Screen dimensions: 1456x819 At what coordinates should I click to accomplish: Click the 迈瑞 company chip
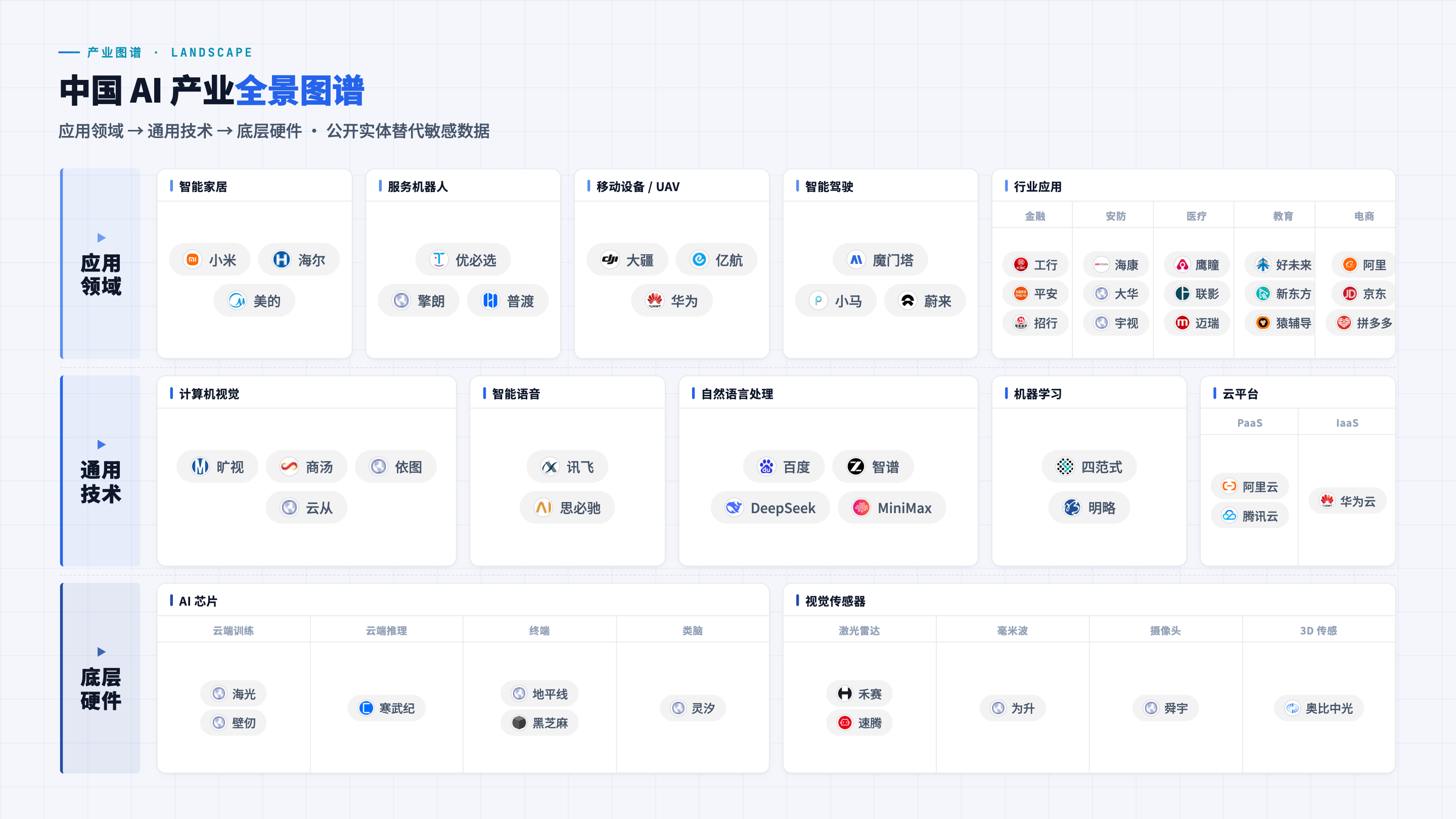(1197, 323)
